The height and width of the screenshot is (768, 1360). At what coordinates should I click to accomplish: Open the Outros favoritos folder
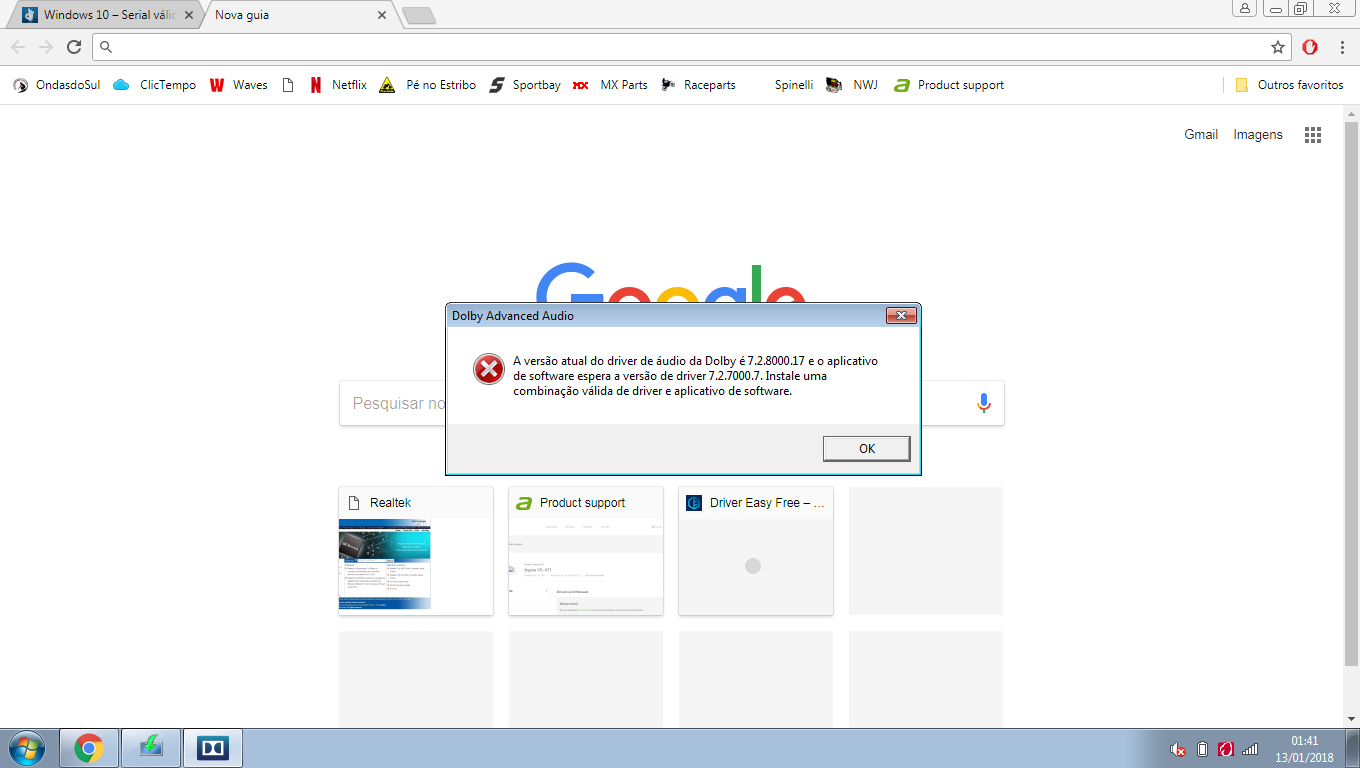point(1290,85)
